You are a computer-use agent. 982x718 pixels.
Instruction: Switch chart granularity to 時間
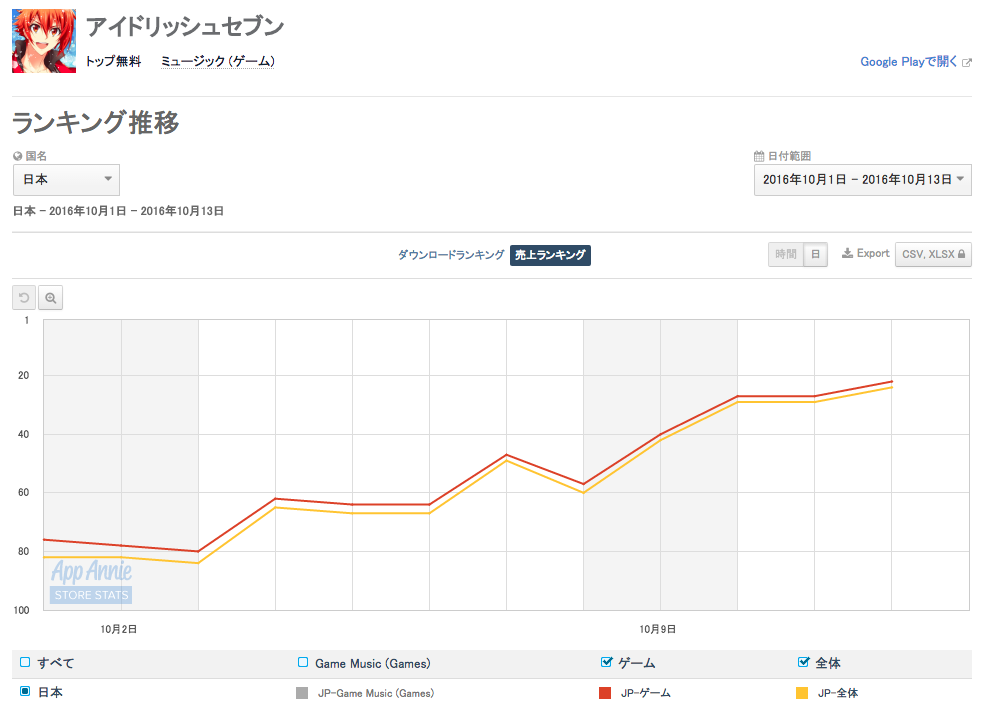(786, 254)
